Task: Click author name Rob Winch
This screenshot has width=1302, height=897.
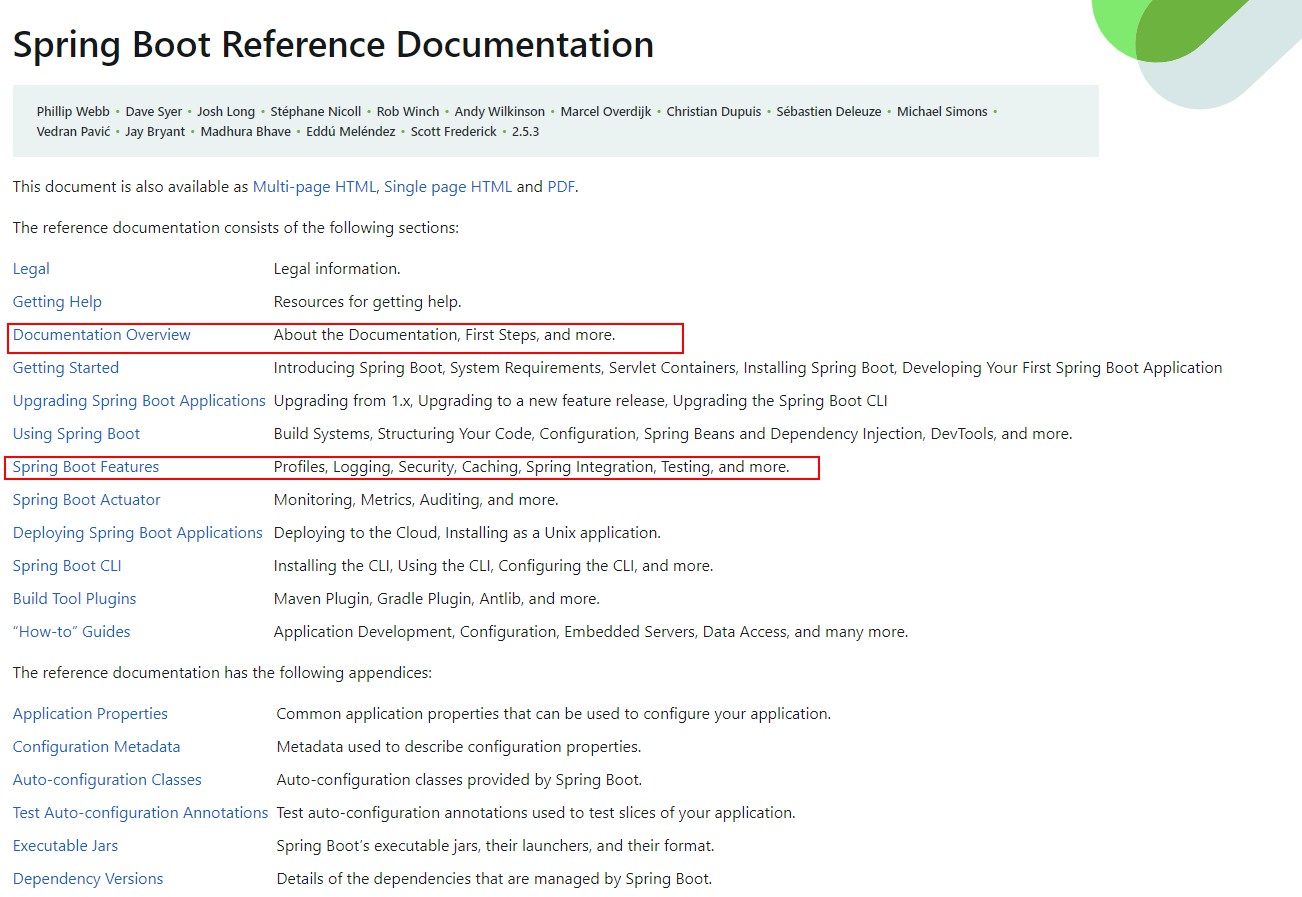Action: click(x=408, y=112)
